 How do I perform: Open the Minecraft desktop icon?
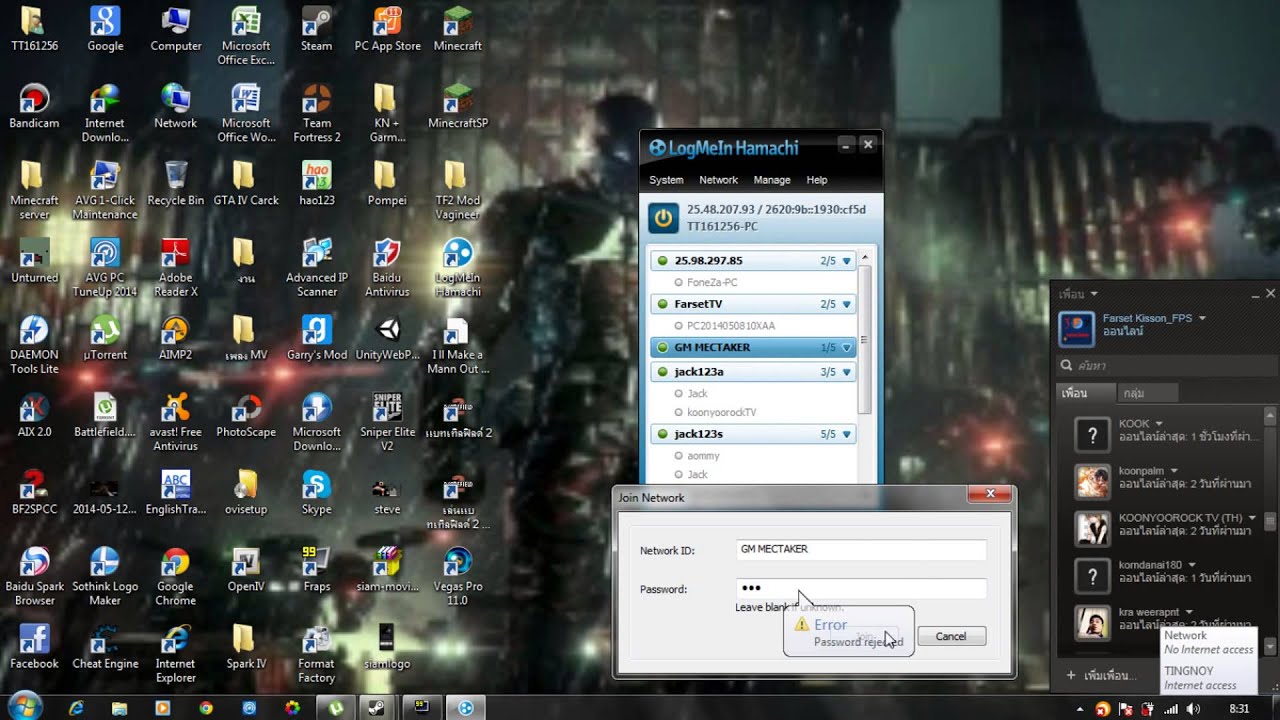click(x=457, y=29)
